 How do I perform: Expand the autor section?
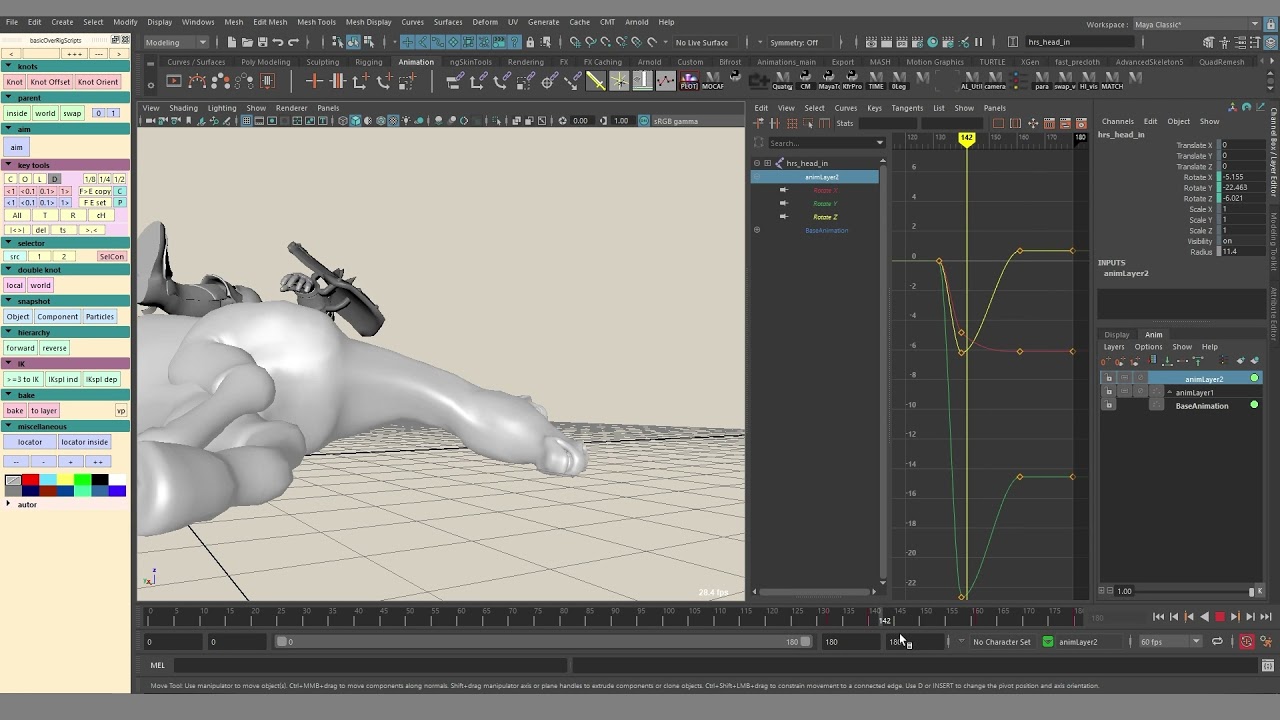pyautogui.click(x=8, y=504)
